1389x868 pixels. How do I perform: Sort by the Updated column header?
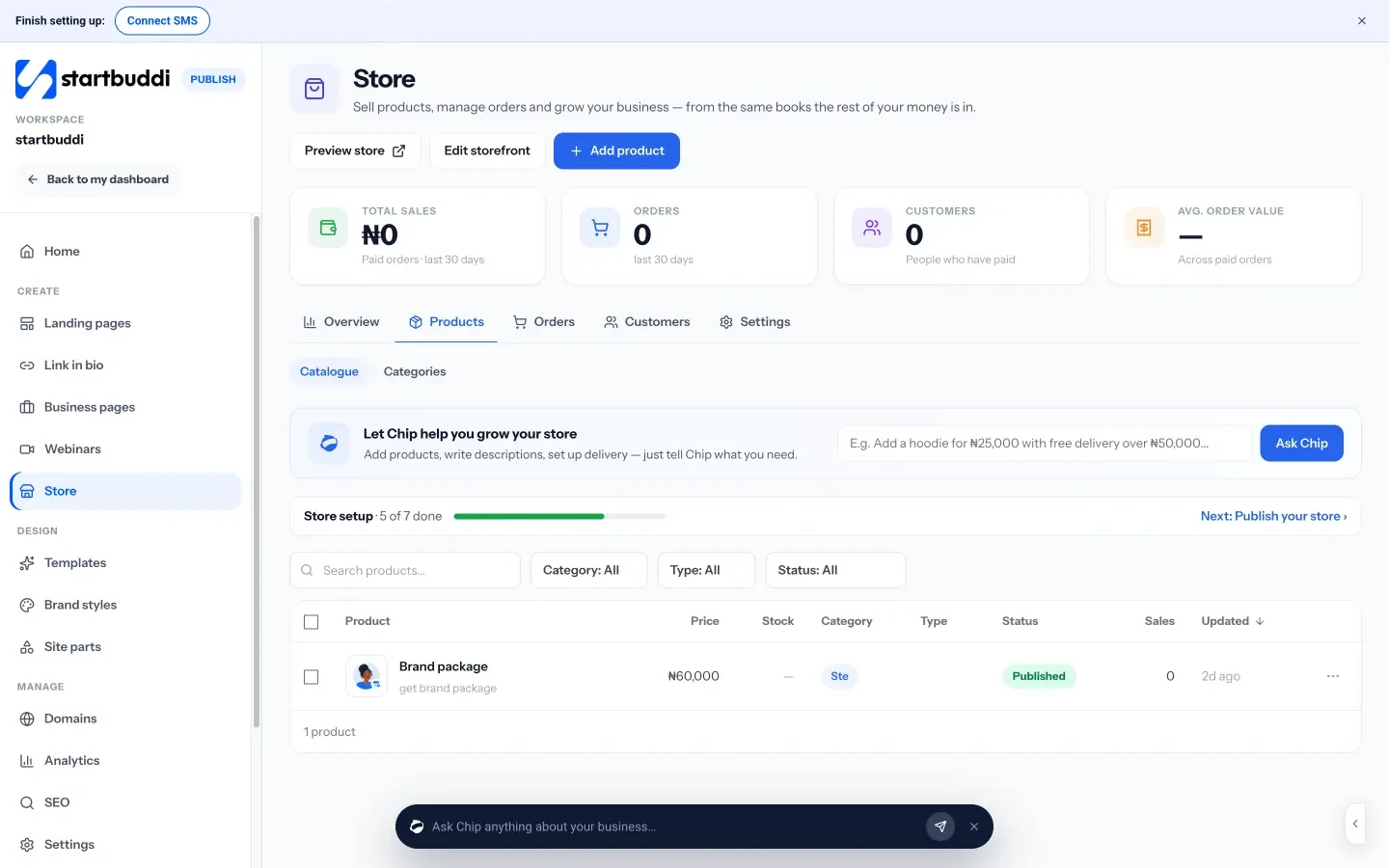coord(1233,621)
